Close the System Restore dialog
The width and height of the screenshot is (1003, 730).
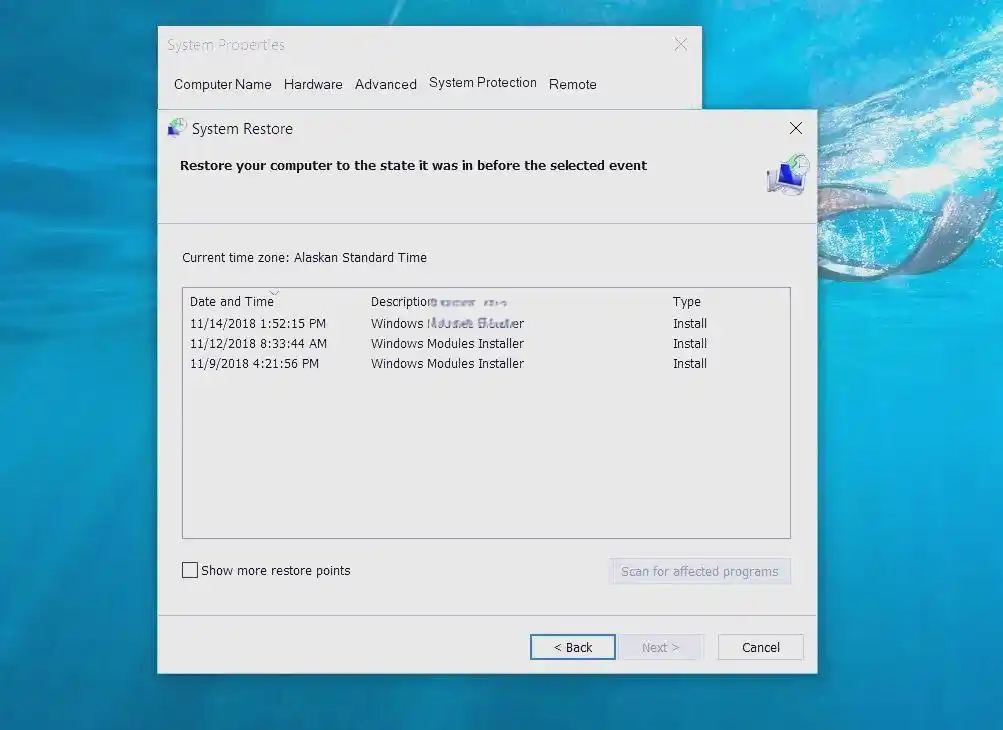click(795, 128)
